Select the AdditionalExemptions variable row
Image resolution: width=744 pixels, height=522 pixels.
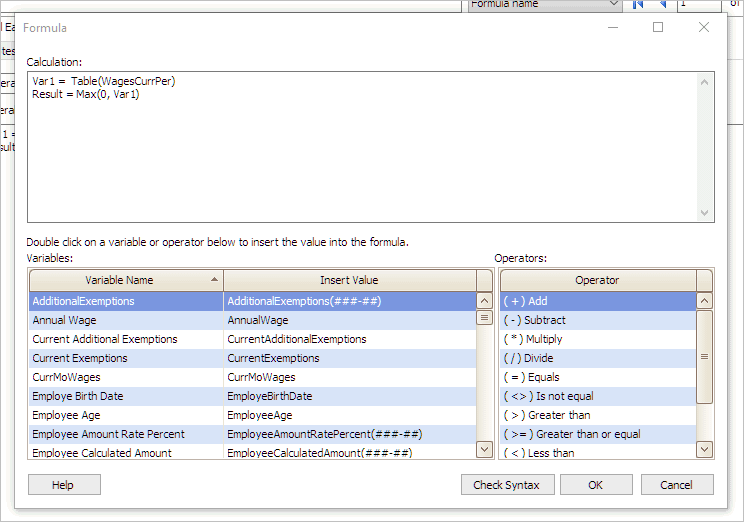click(125, 301)
